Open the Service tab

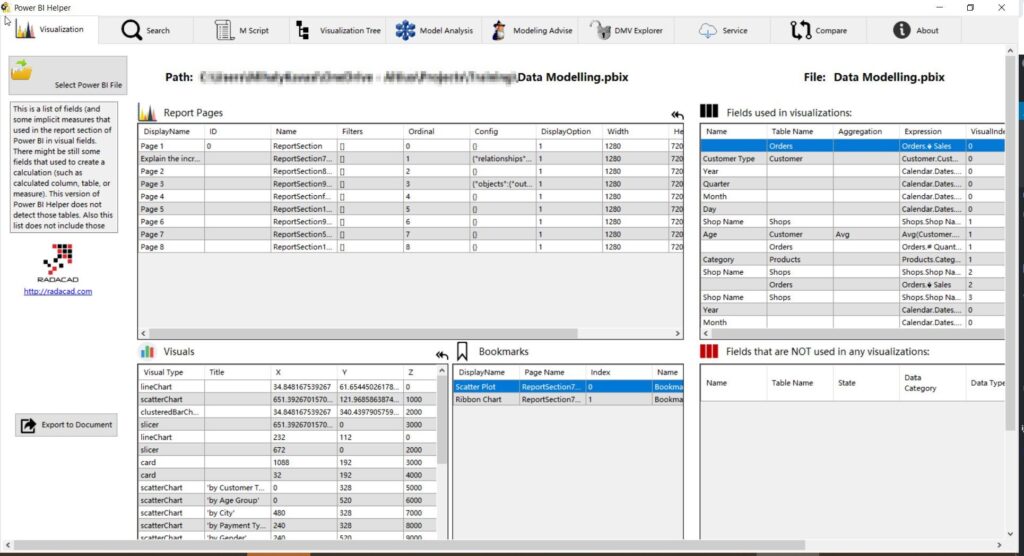click(x=723, y=30)
